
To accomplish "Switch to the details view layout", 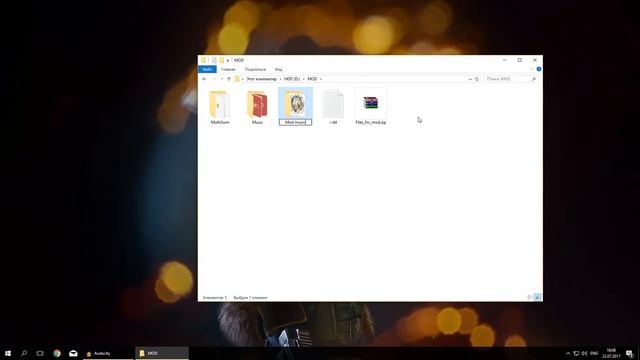I will coord(530,297).
